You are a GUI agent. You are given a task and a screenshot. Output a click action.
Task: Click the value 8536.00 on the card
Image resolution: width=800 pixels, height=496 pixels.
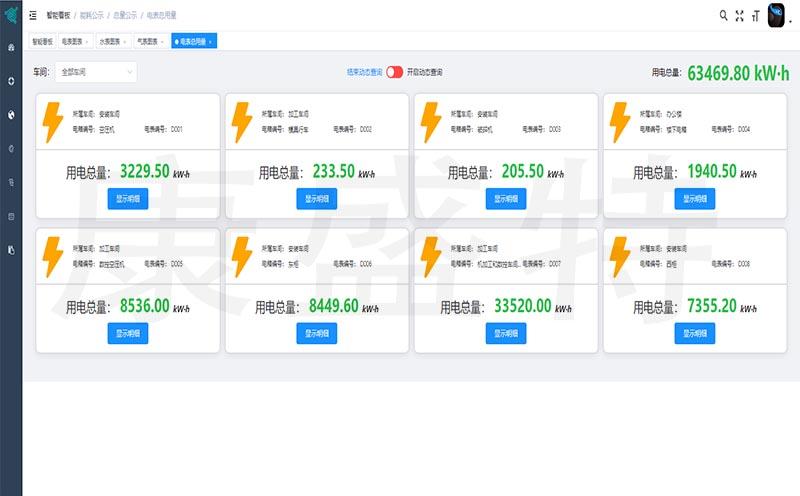point(144,306)
